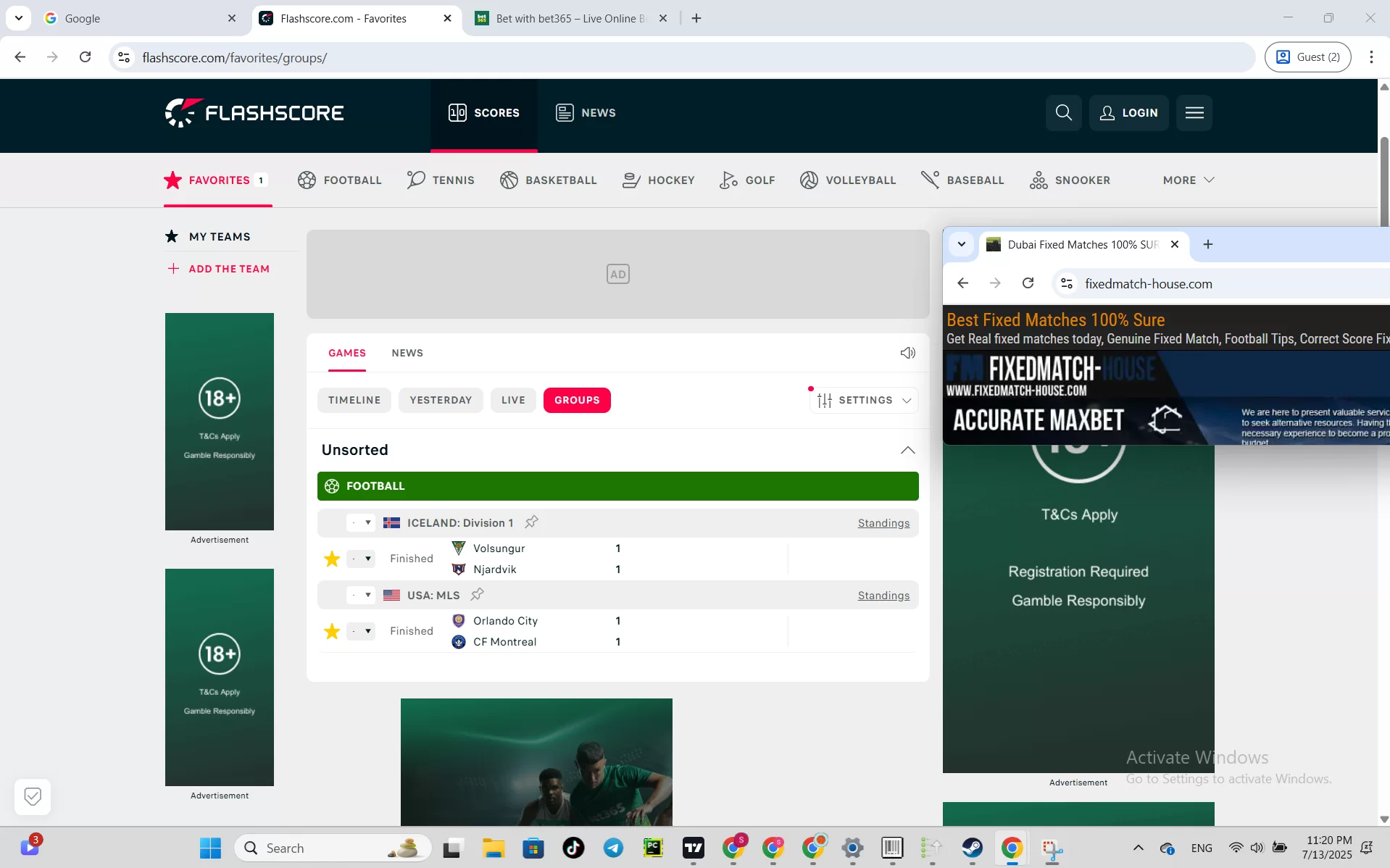
Task: Expand the MORE sports dropdown
Action: click(x=1186, y=180)
